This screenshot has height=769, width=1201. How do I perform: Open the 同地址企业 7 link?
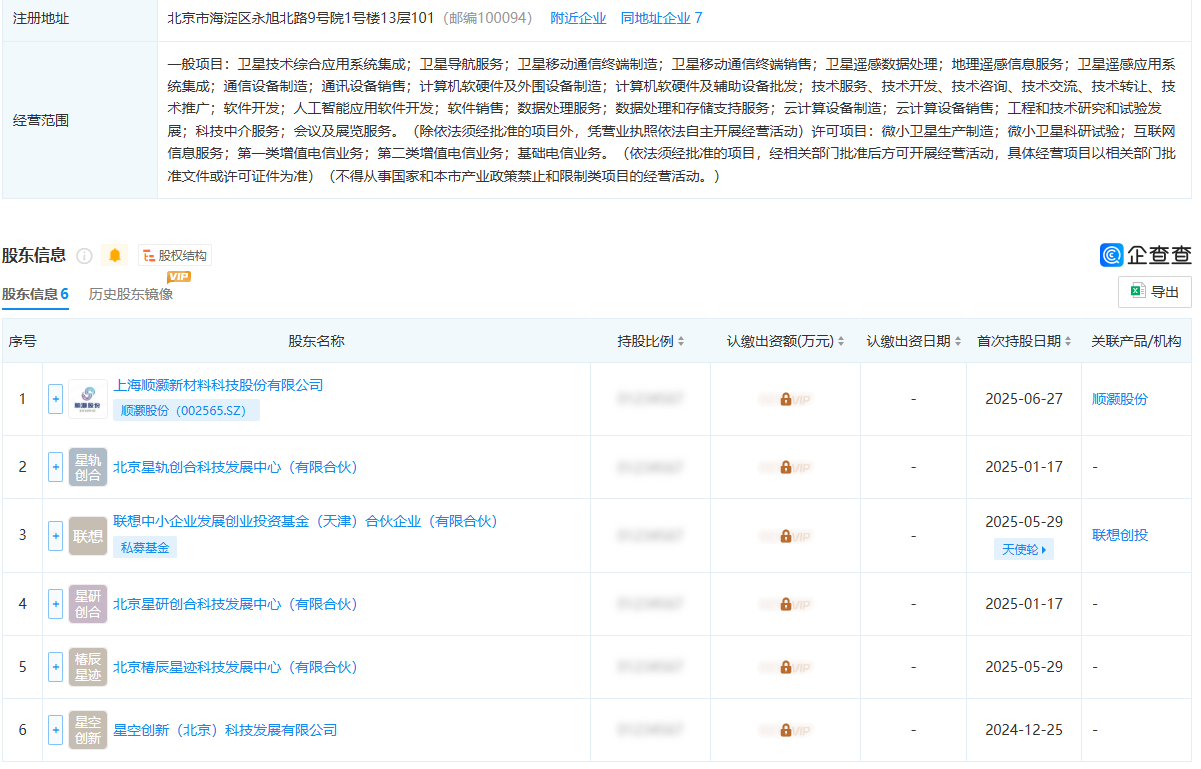point(661,18)
